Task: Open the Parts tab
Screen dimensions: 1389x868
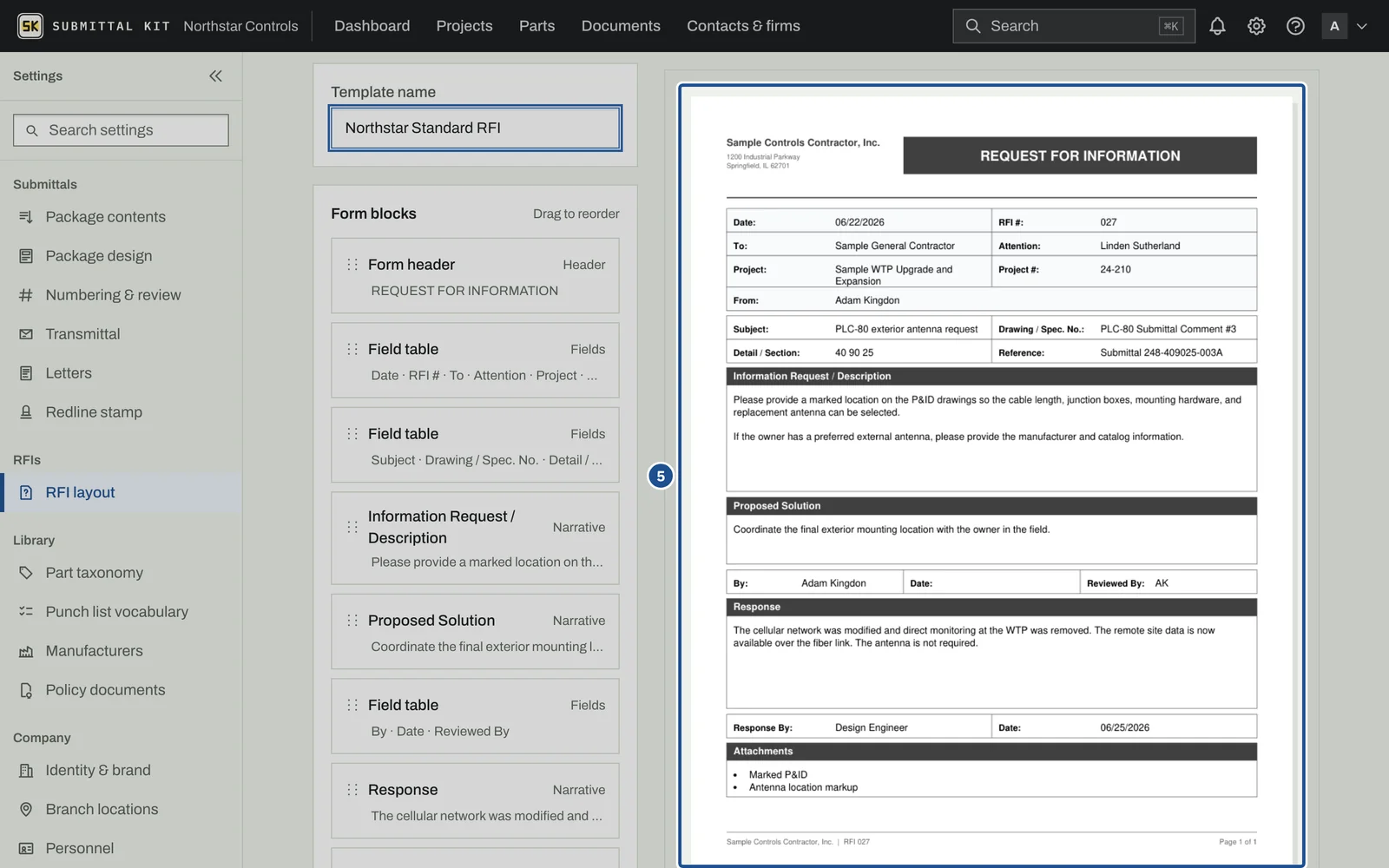Action: pyautogui.click(x=537, y=26)
